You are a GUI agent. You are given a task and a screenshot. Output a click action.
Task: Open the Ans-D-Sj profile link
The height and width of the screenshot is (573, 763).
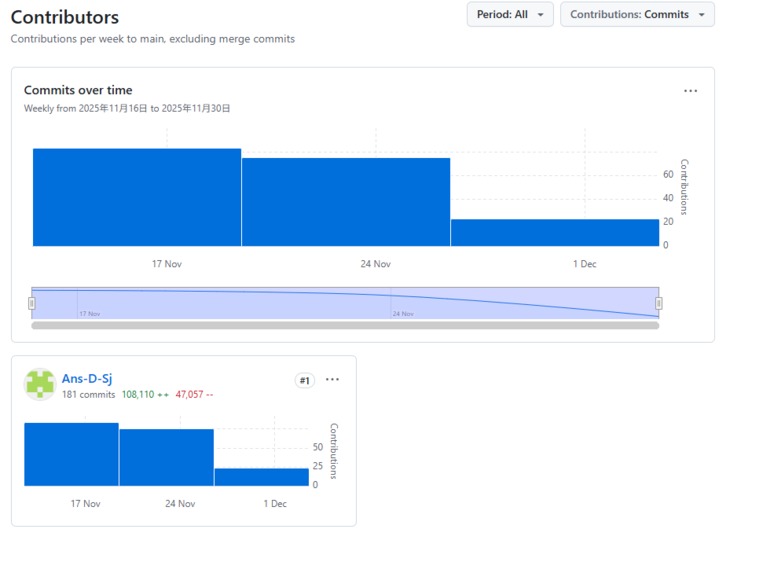click(87, 378)
